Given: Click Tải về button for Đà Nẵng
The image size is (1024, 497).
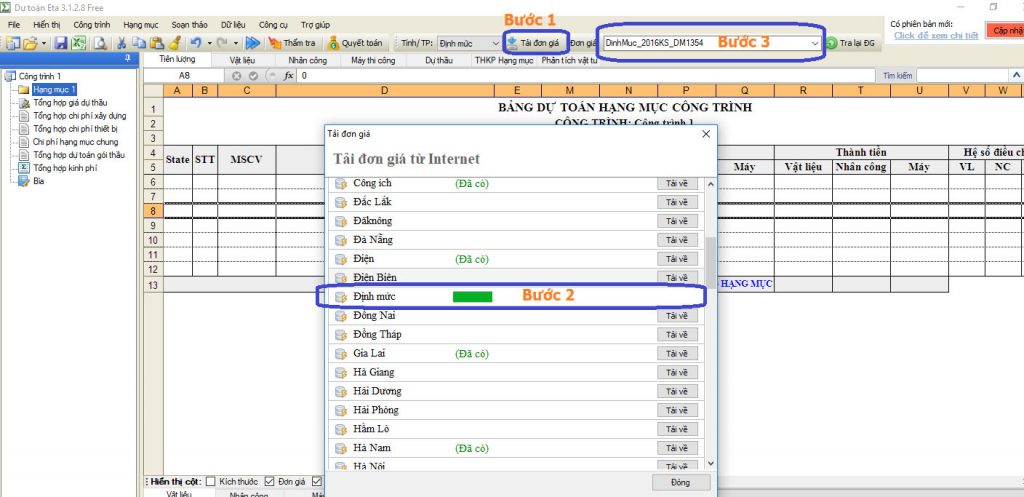Looking at the screenshot, I should 677,240.
